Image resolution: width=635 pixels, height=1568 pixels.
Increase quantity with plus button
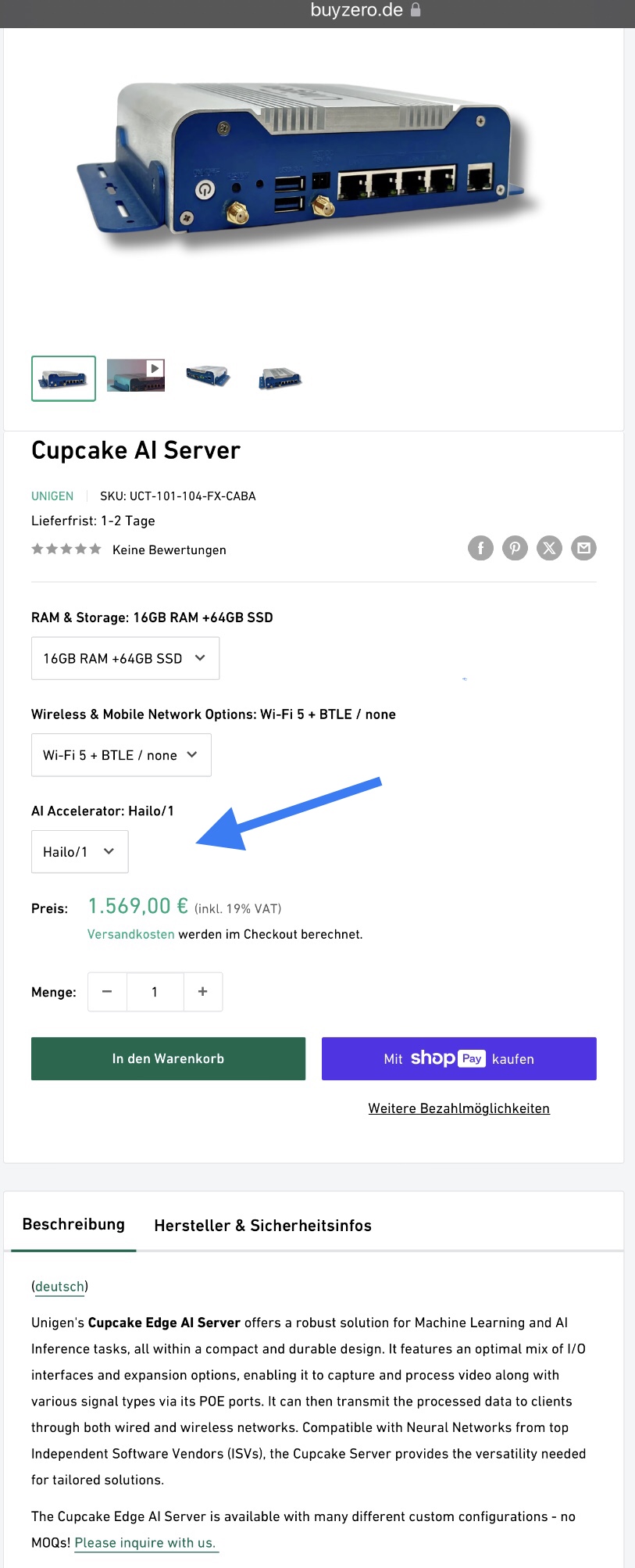click(203, 992)
